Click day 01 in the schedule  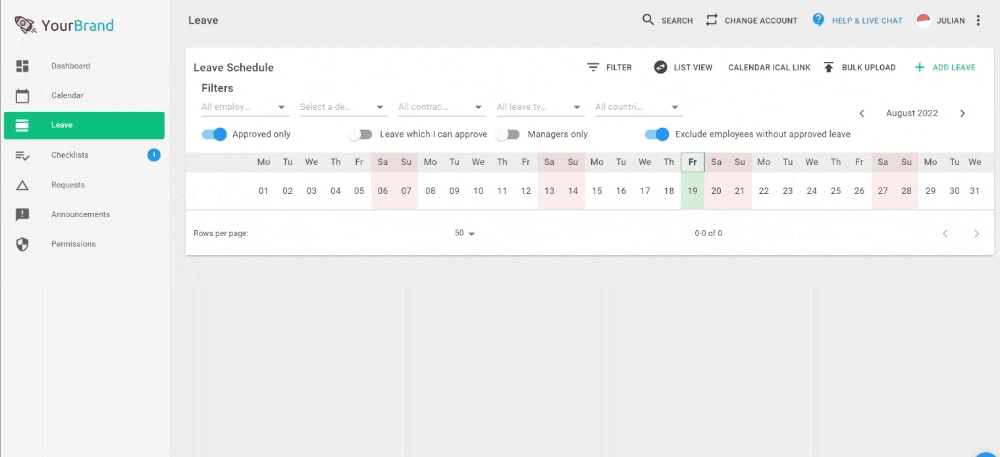click(x=263, y=191)
